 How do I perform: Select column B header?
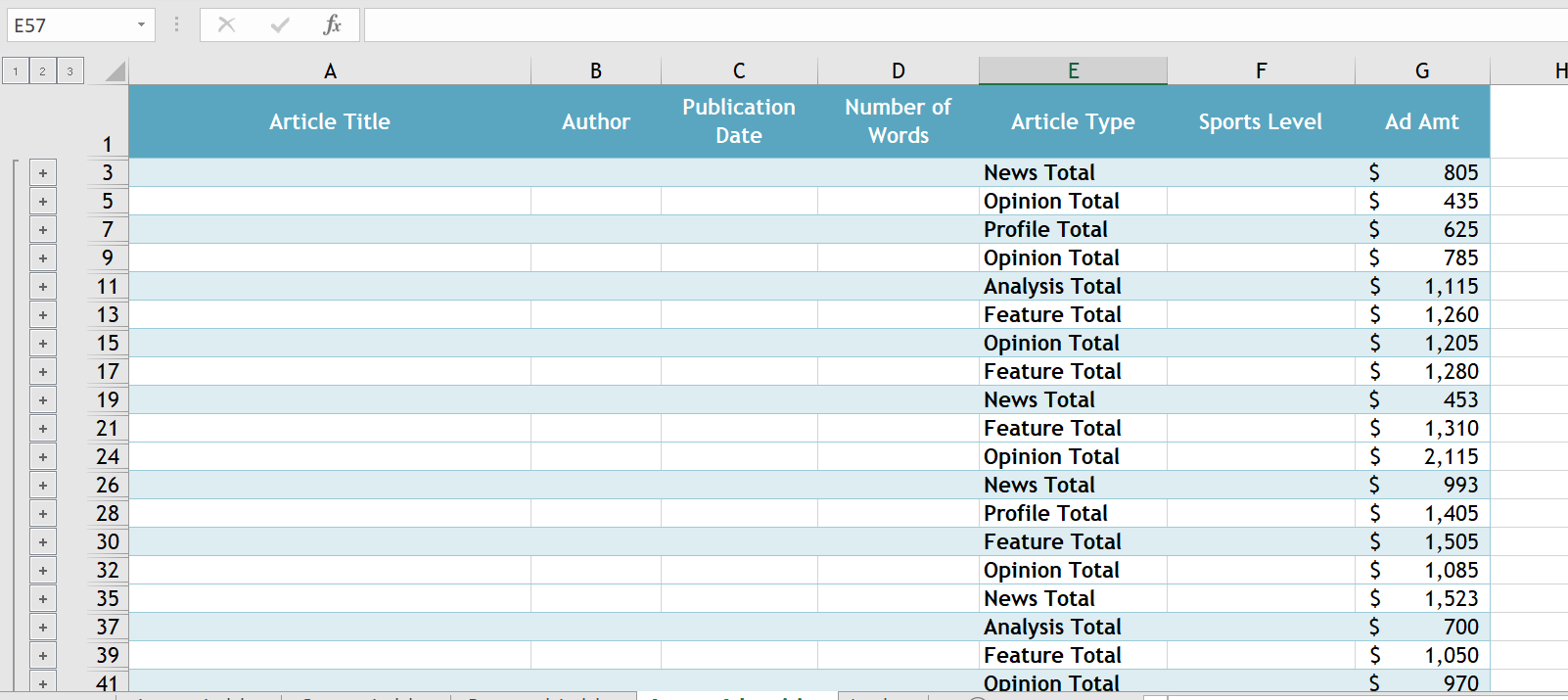click(x=596, y=70)
